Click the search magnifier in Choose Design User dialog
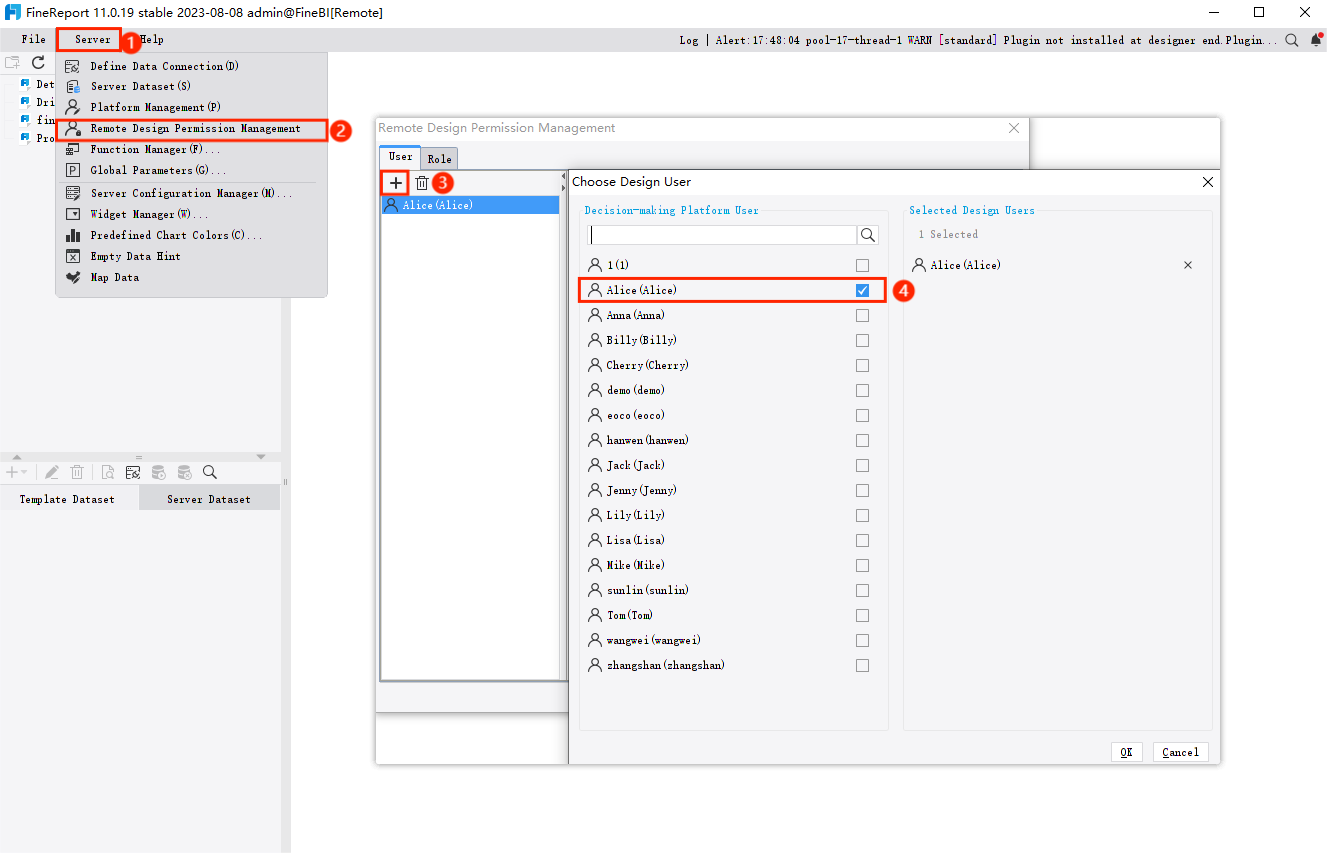Viewport: 1327px width, 853px height. [x=868, y=234]
